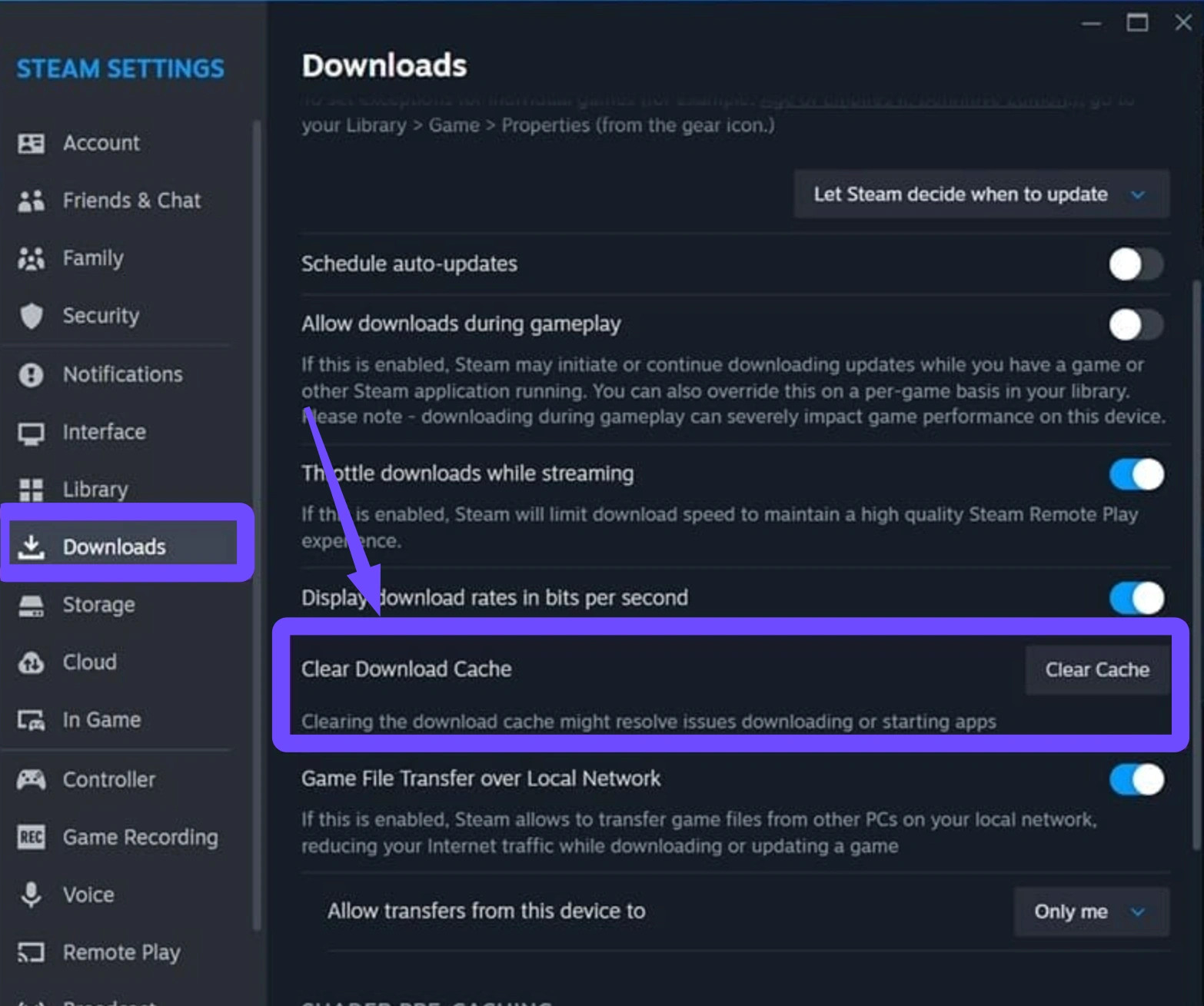Viewport: 1204px width, 1006px height.
Task: Open Security via the shield icon
Action: click(31, 316)
